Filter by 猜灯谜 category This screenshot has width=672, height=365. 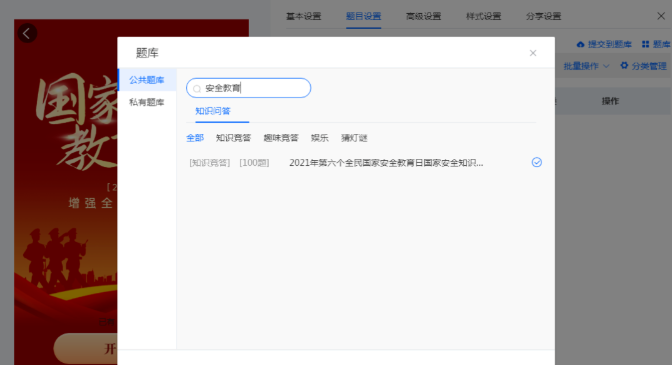[x=354, y=138]
